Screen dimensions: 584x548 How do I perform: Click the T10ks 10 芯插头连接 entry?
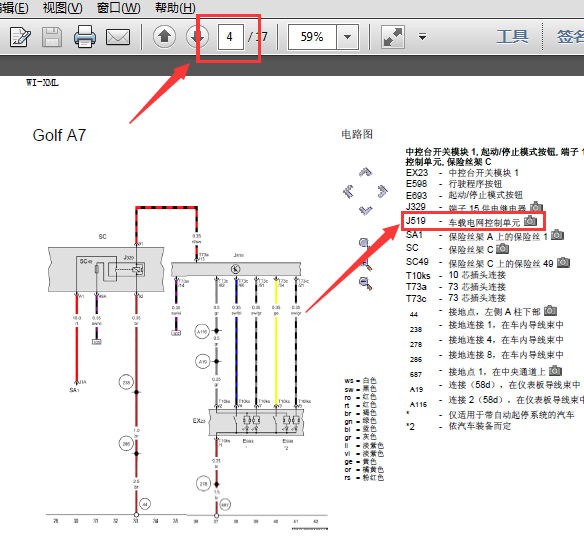[x=456, y=275]
